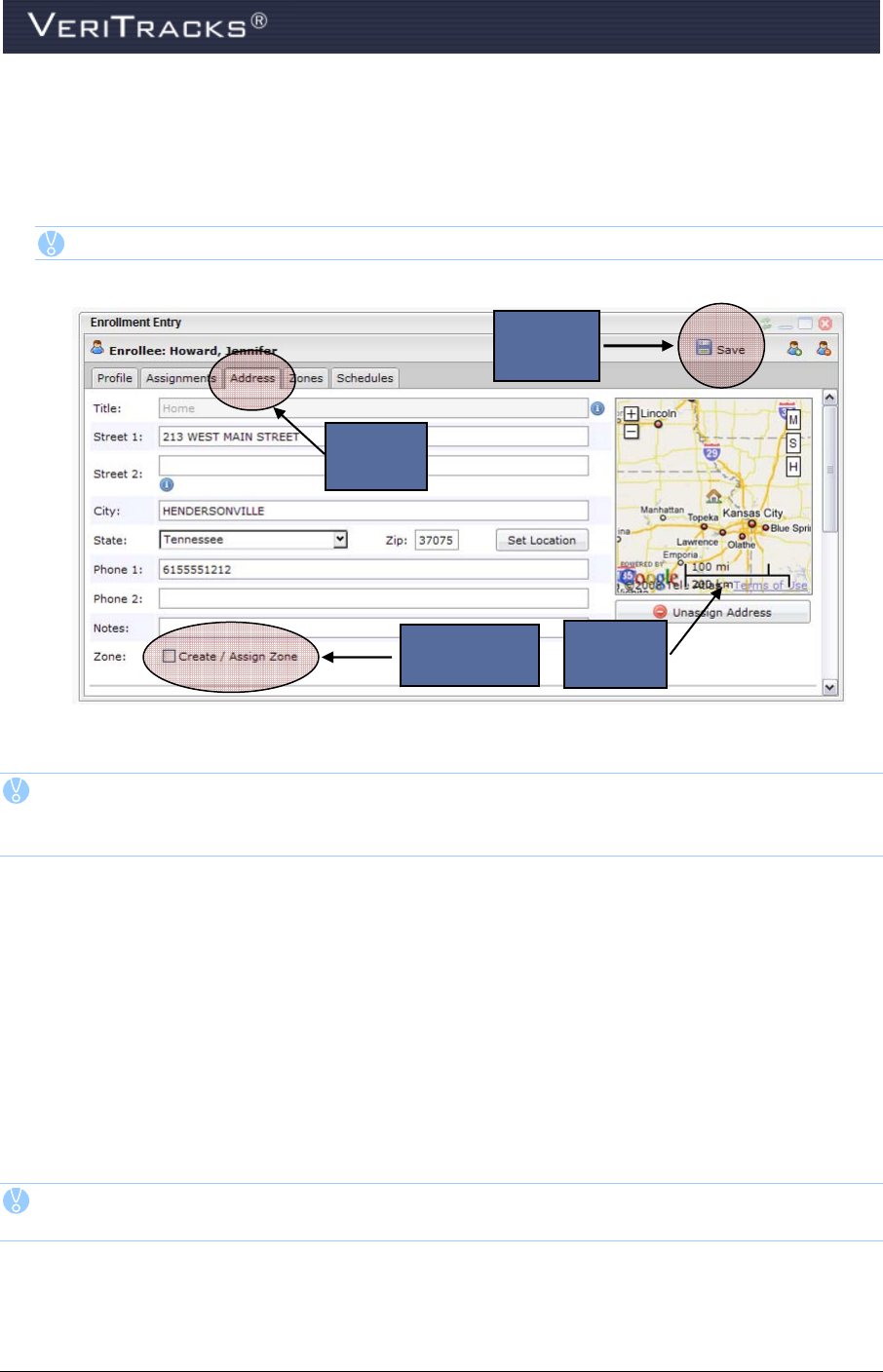Open the Assignments tab

[x=181, y=378]
